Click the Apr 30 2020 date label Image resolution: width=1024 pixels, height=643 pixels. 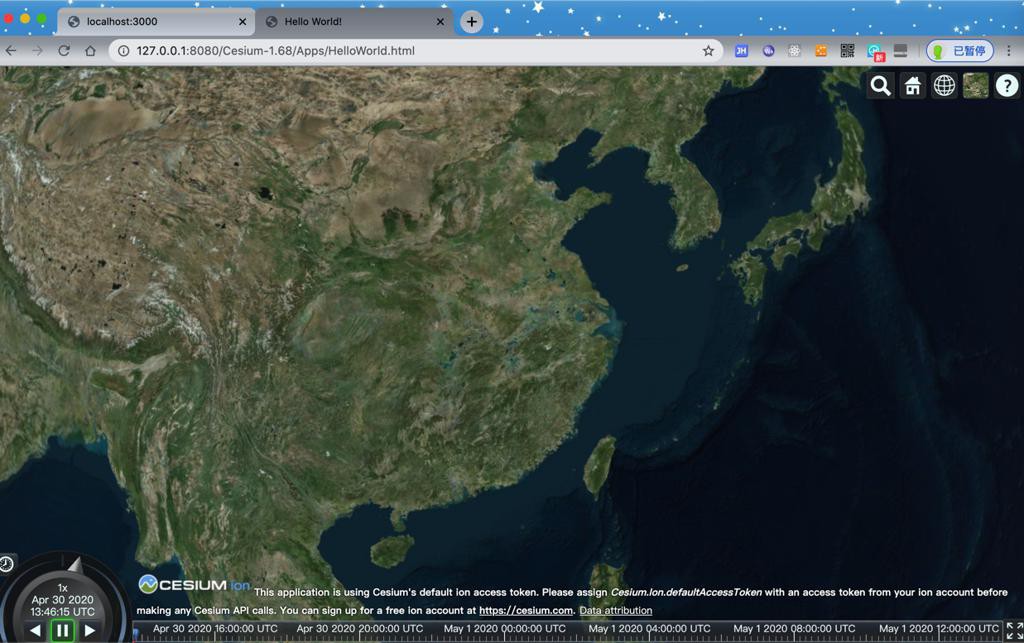[x=63, y=599]
